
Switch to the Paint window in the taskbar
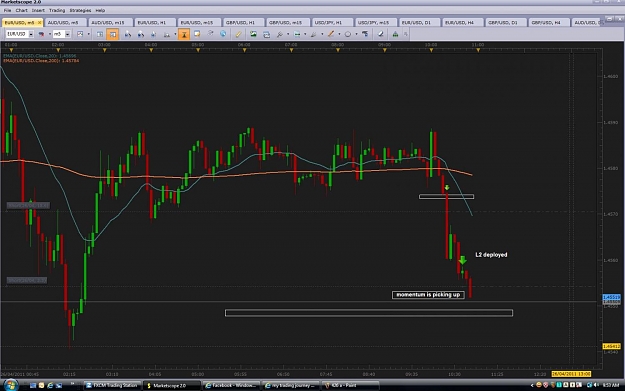(x=350, y=385)
